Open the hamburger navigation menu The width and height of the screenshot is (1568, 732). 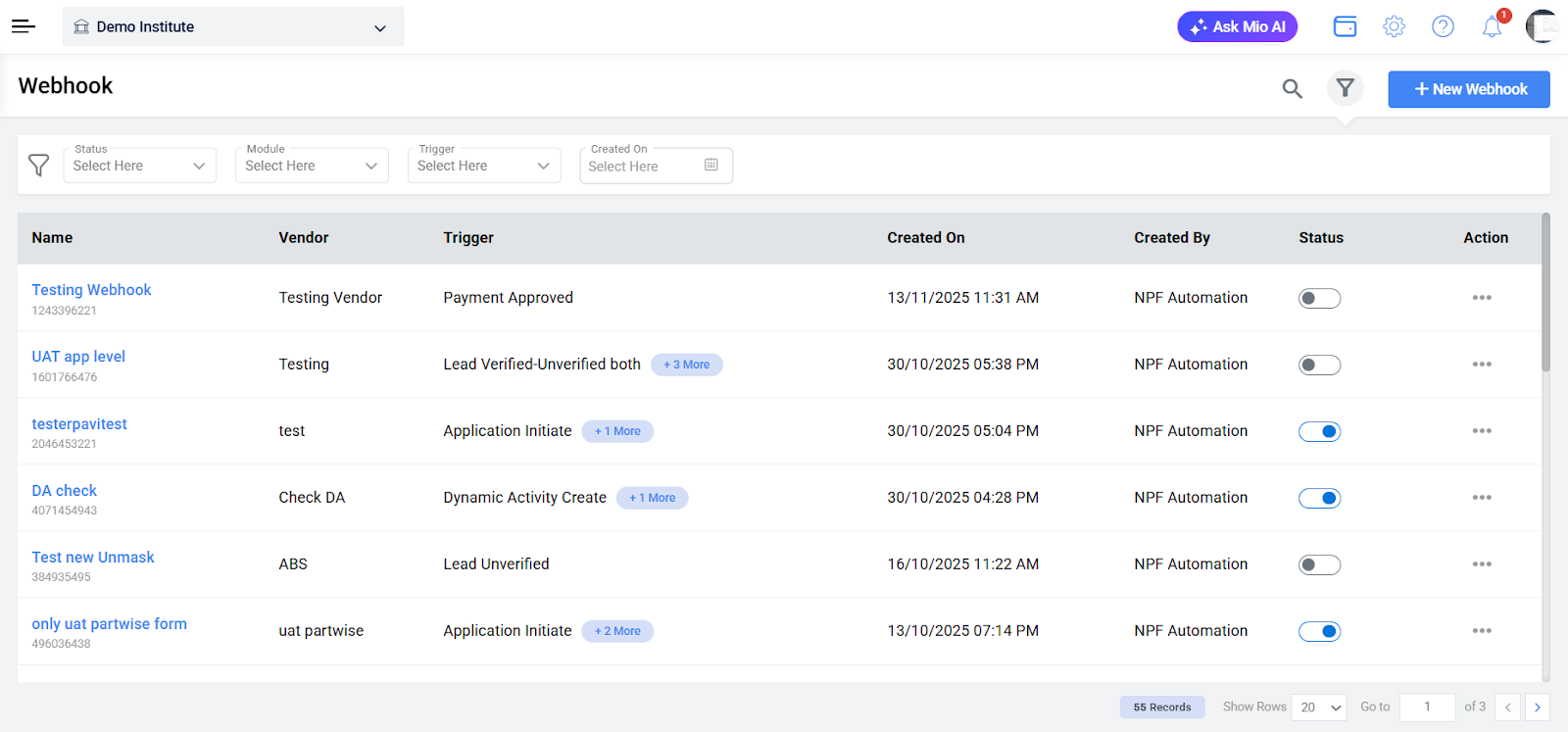(x=24, y=26)
